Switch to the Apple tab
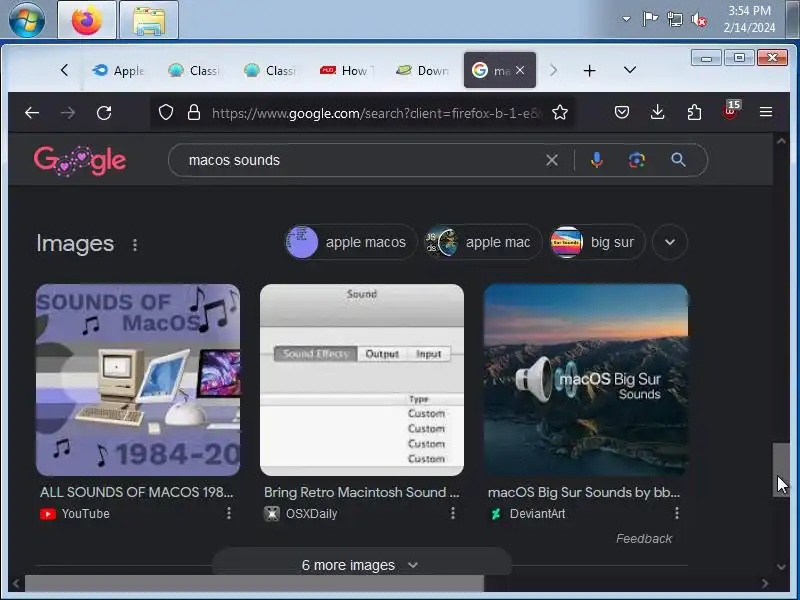This screenshot has width=800, height=600. [118, 70]
